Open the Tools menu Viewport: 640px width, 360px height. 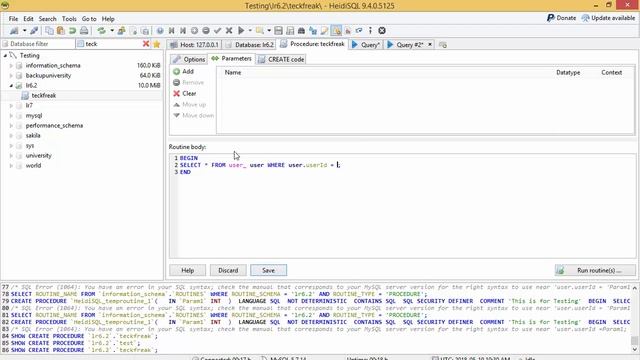coord(69,19)
